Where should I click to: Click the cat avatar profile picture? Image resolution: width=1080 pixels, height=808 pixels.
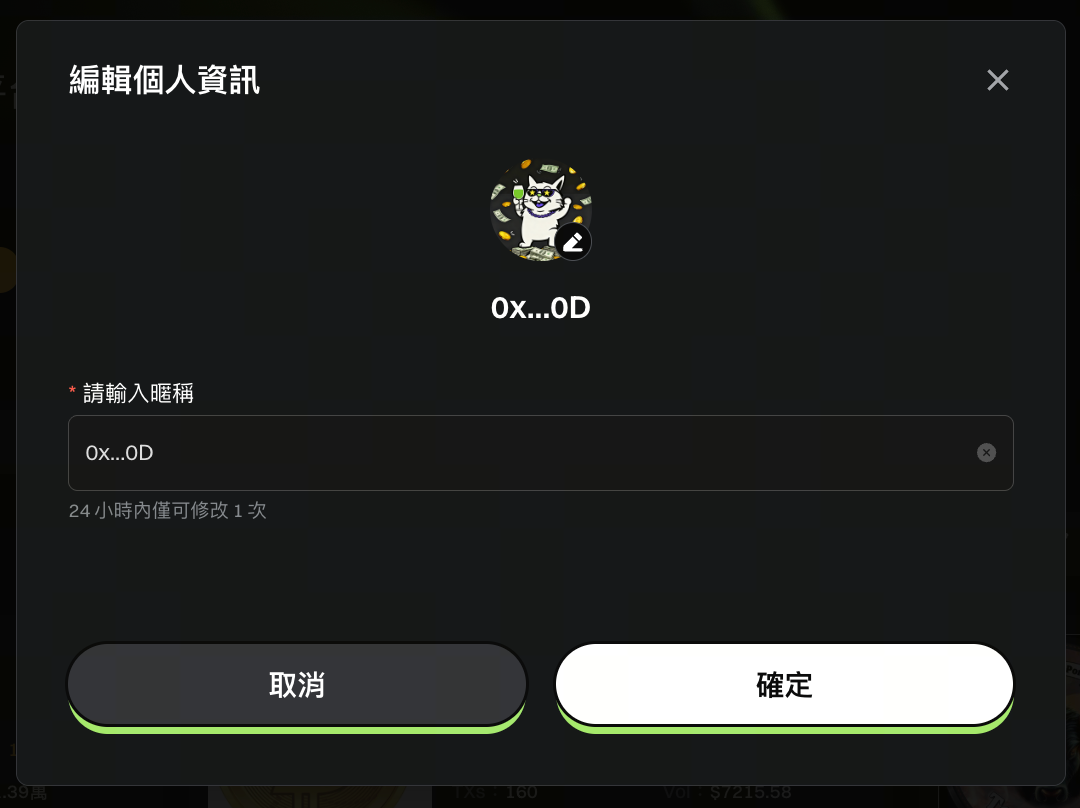click(541, 210)
